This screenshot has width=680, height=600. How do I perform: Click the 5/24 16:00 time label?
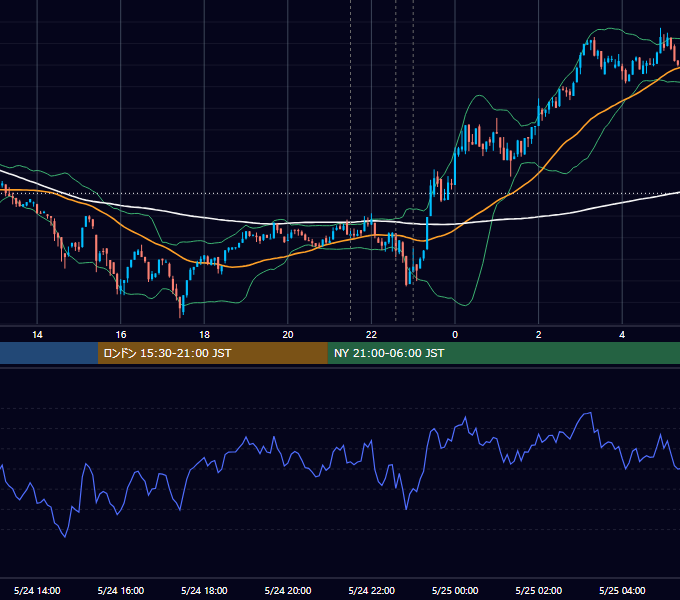(121, 590)
